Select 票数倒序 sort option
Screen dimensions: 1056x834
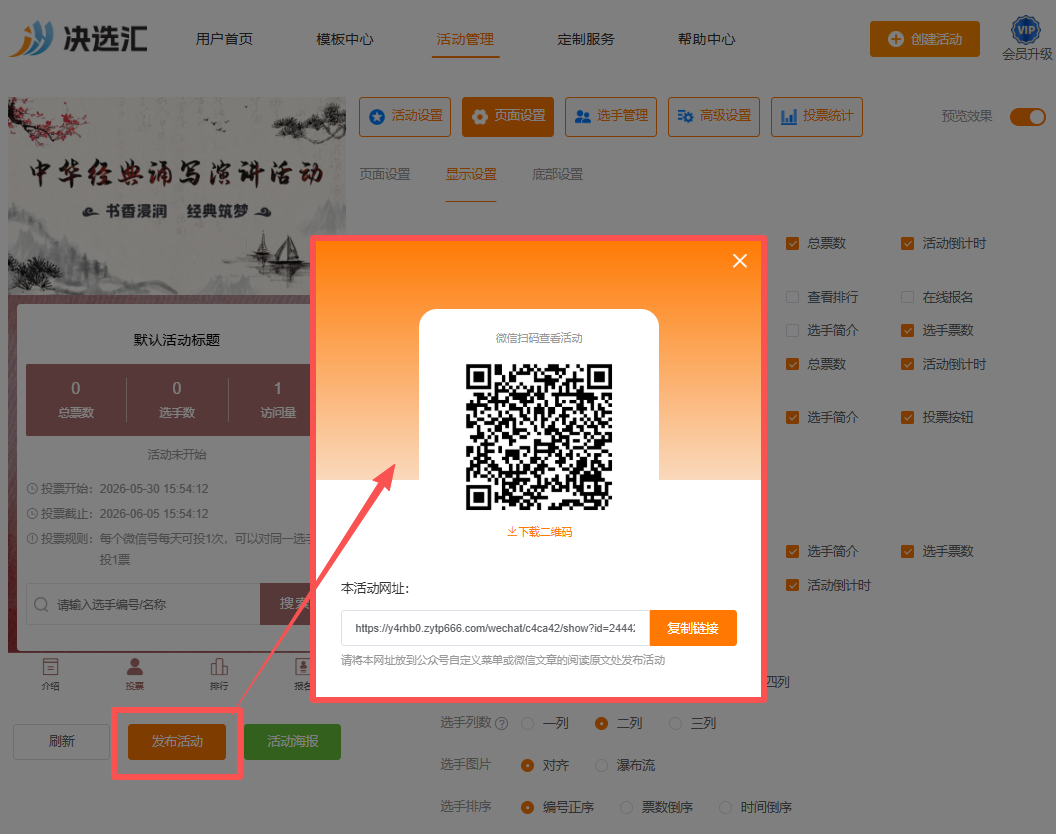[x=626, y=807]
